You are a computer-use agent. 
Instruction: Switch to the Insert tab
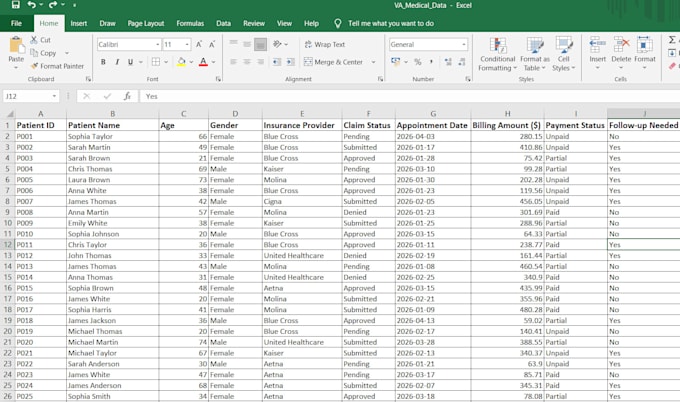point(78,23)
